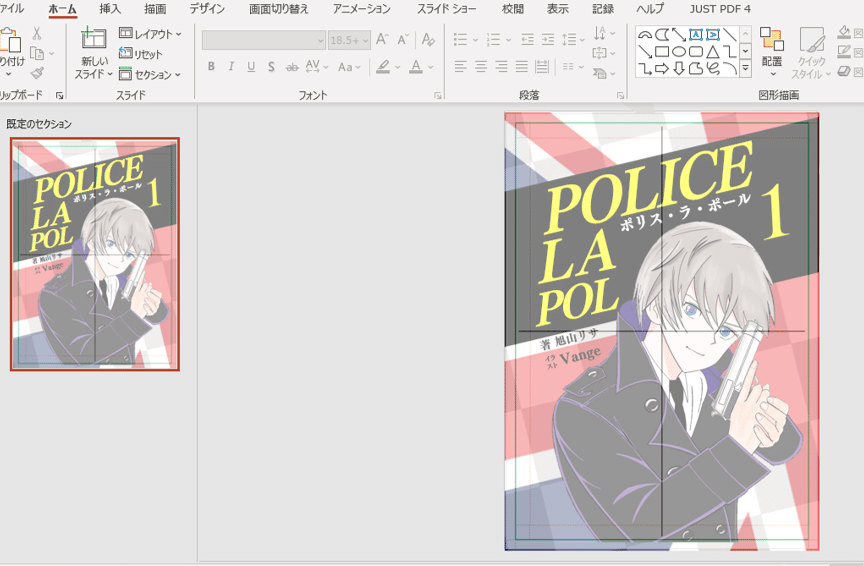Screen dimensions: 864x566
Task: Open the 段落 dialog launcher
Action: tap(620, 96)
